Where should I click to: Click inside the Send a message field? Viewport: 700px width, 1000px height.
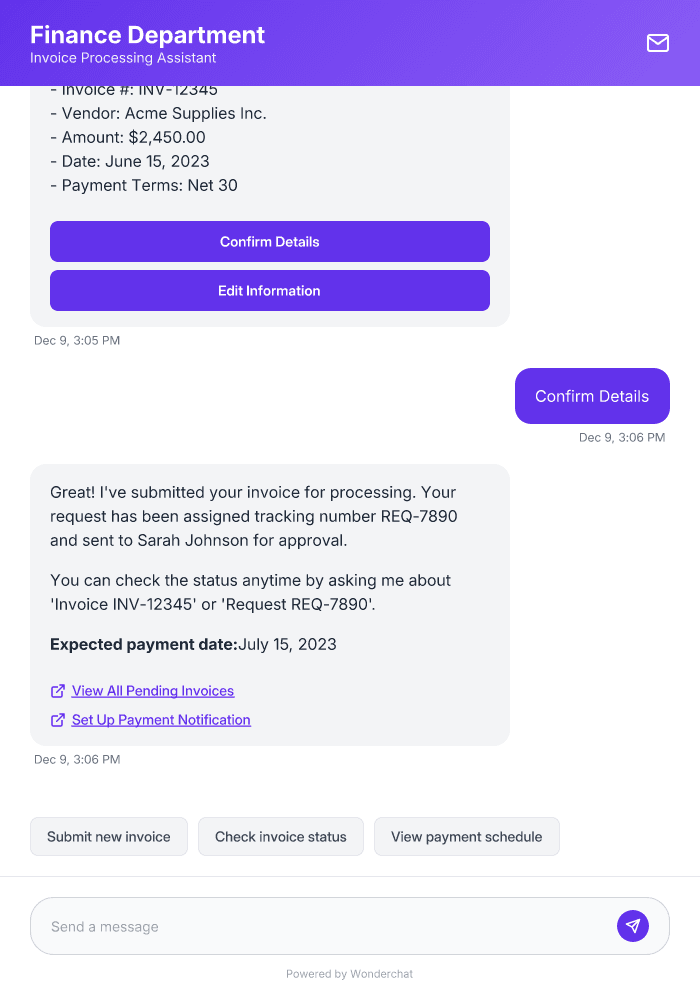click(300, 925)
